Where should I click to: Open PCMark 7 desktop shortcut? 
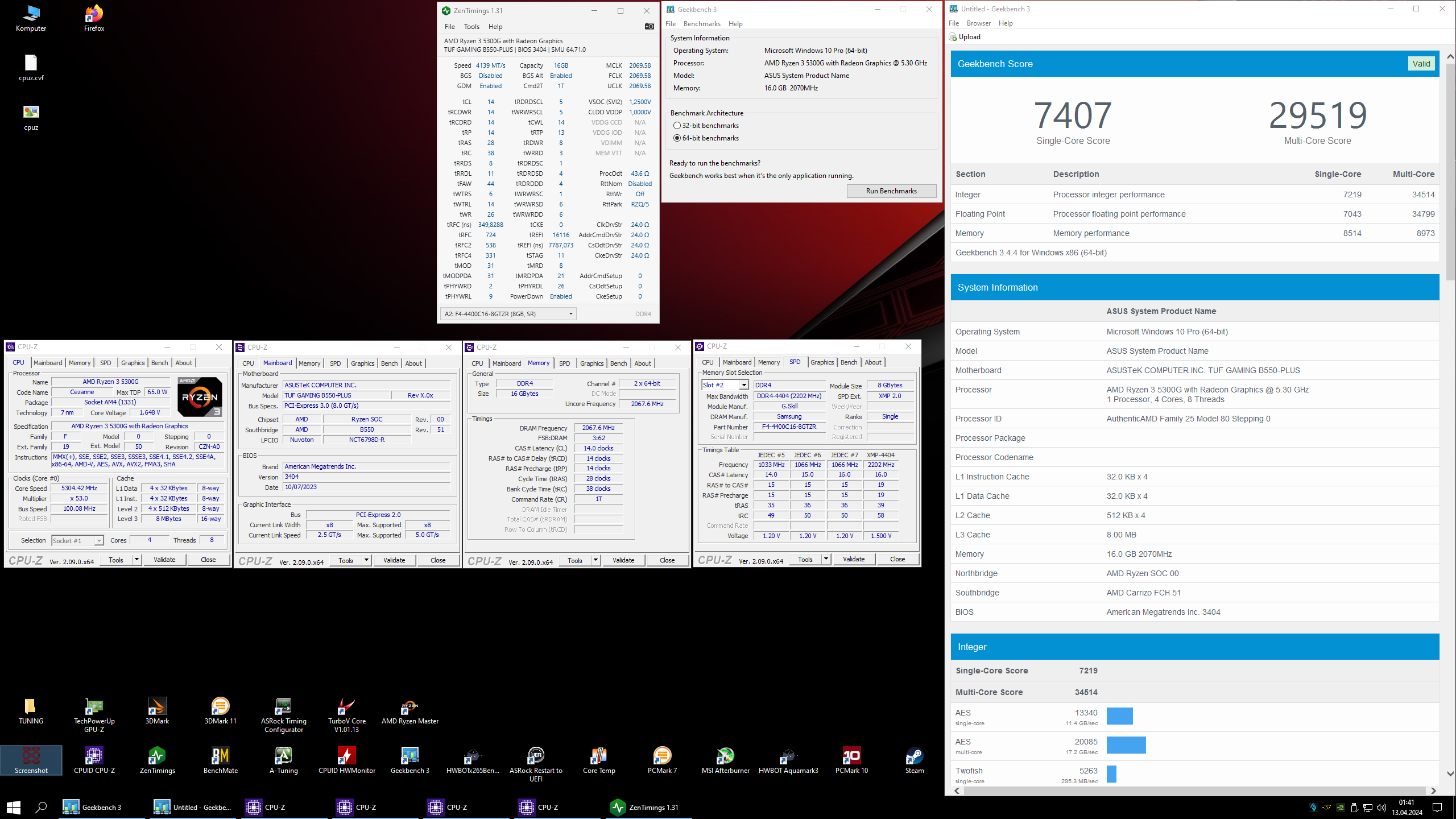point(662,760)
